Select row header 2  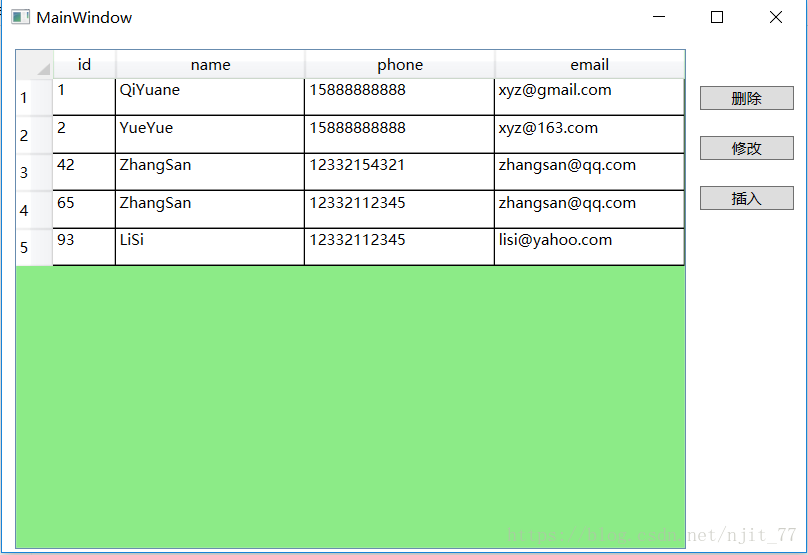coord(35,134)
